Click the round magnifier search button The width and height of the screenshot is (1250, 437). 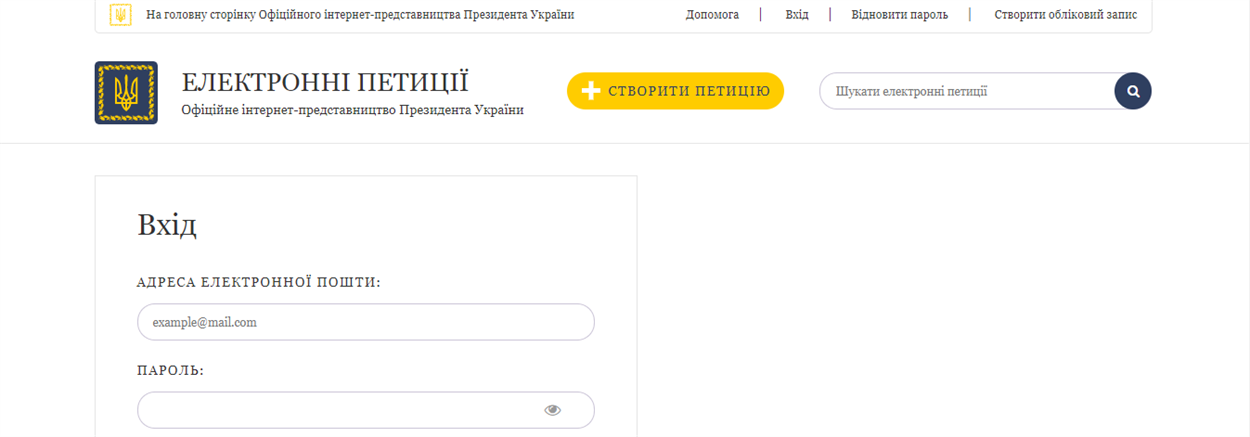pyautogui.click(x=1133, y=91)
